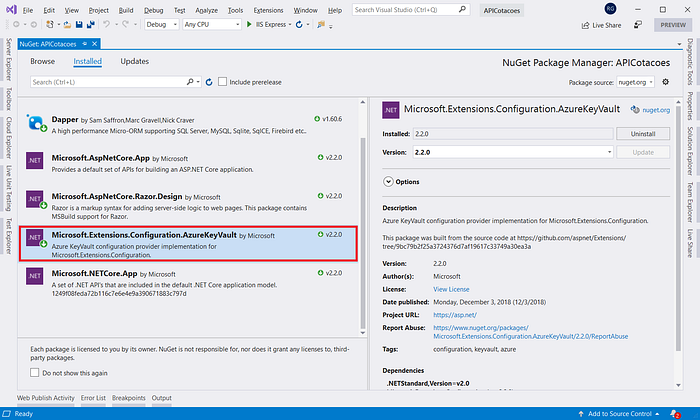Open the Debug configuration dropdown
This screenshot has height=420, width=700.
(x=162, y=25)
